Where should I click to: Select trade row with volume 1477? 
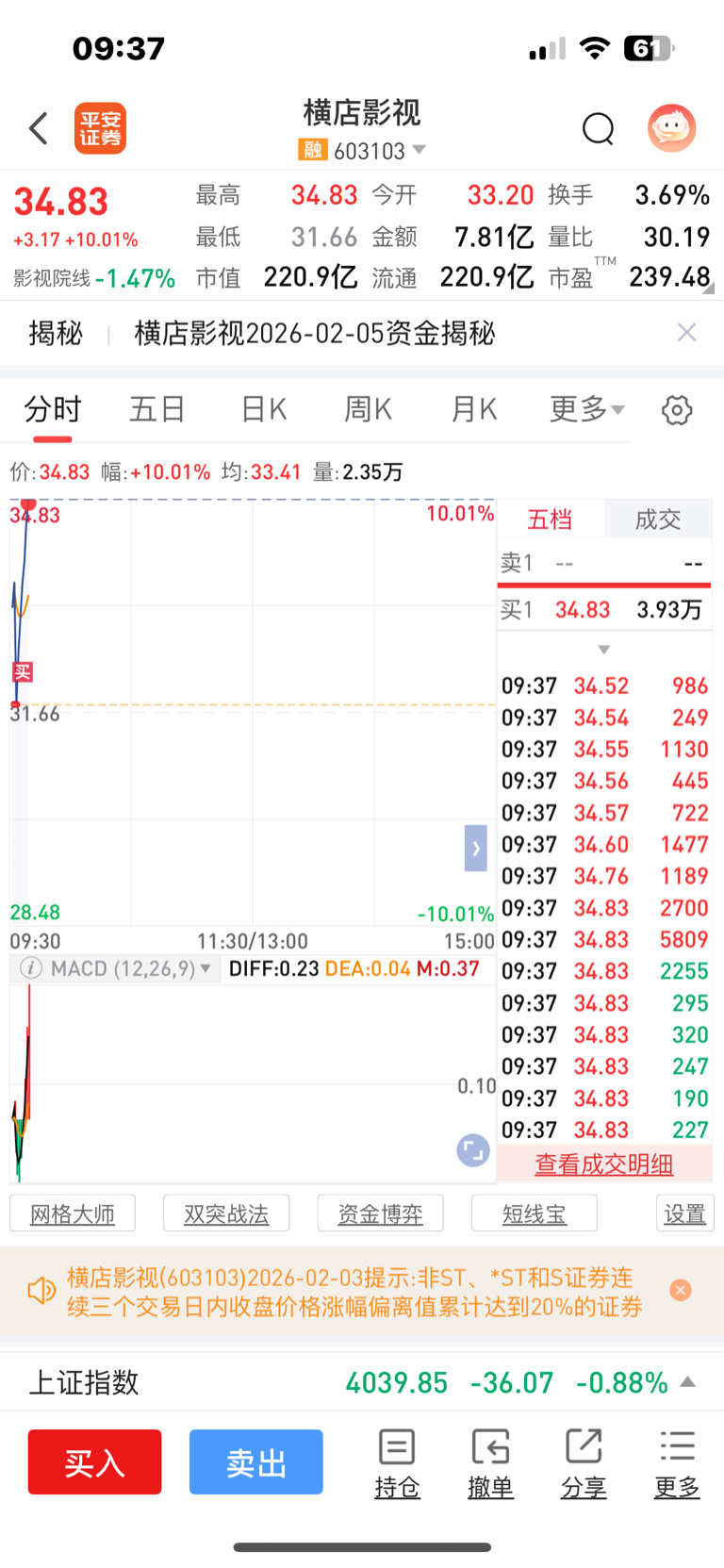(x=604, y=844)
